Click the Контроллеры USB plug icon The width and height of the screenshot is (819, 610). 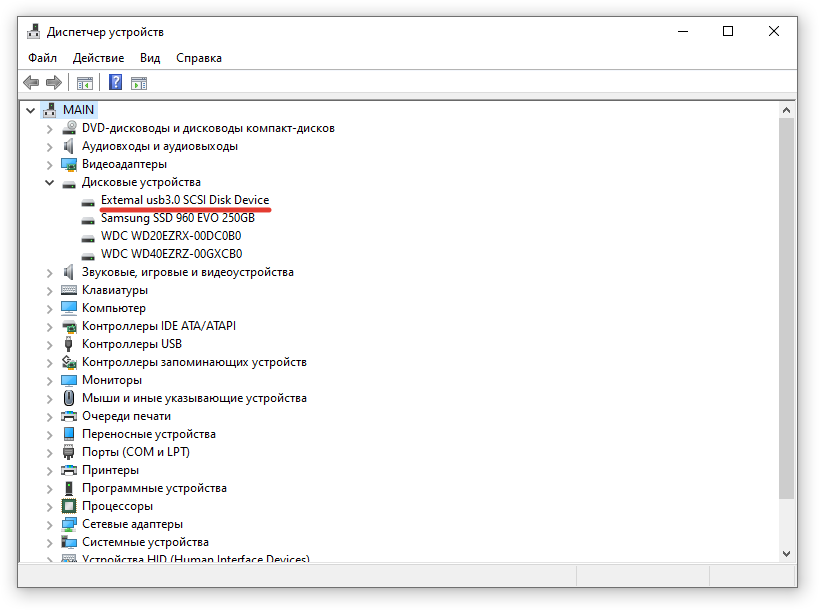(x=68, y=344)
